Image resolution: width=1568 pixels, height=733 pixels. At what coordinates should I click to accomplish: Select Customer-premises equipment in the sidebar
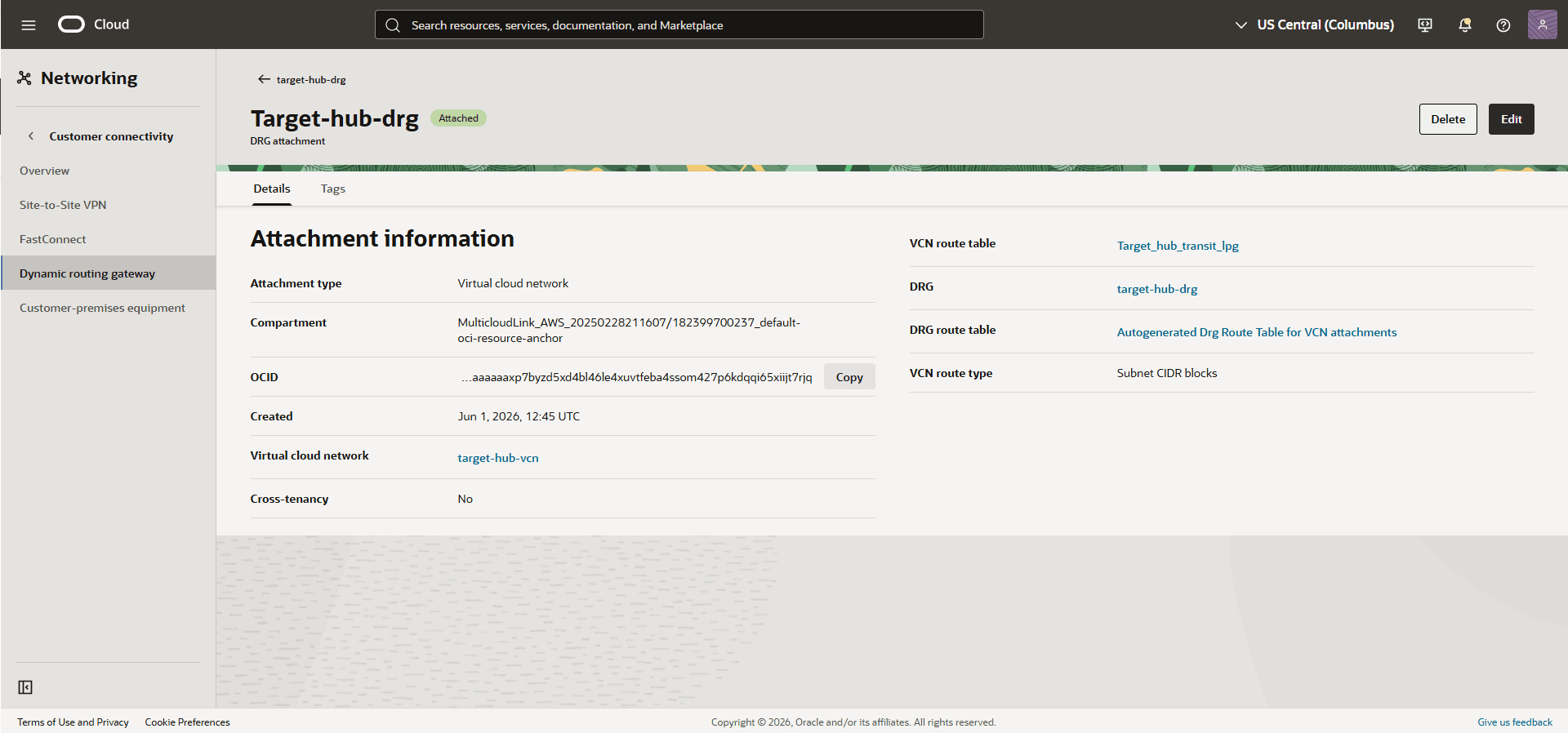point(108,308)
